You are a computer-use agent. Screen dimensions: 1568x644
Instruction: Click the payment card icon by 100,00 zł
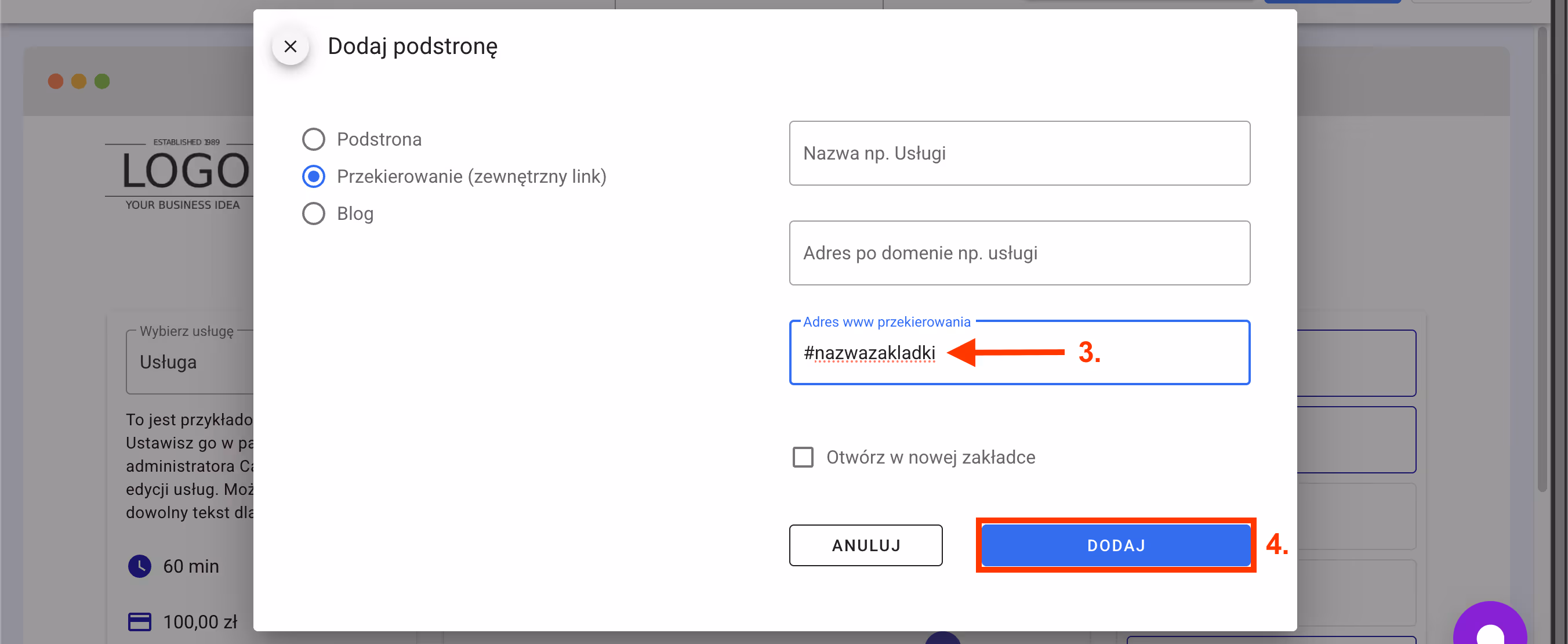point(139,621)
